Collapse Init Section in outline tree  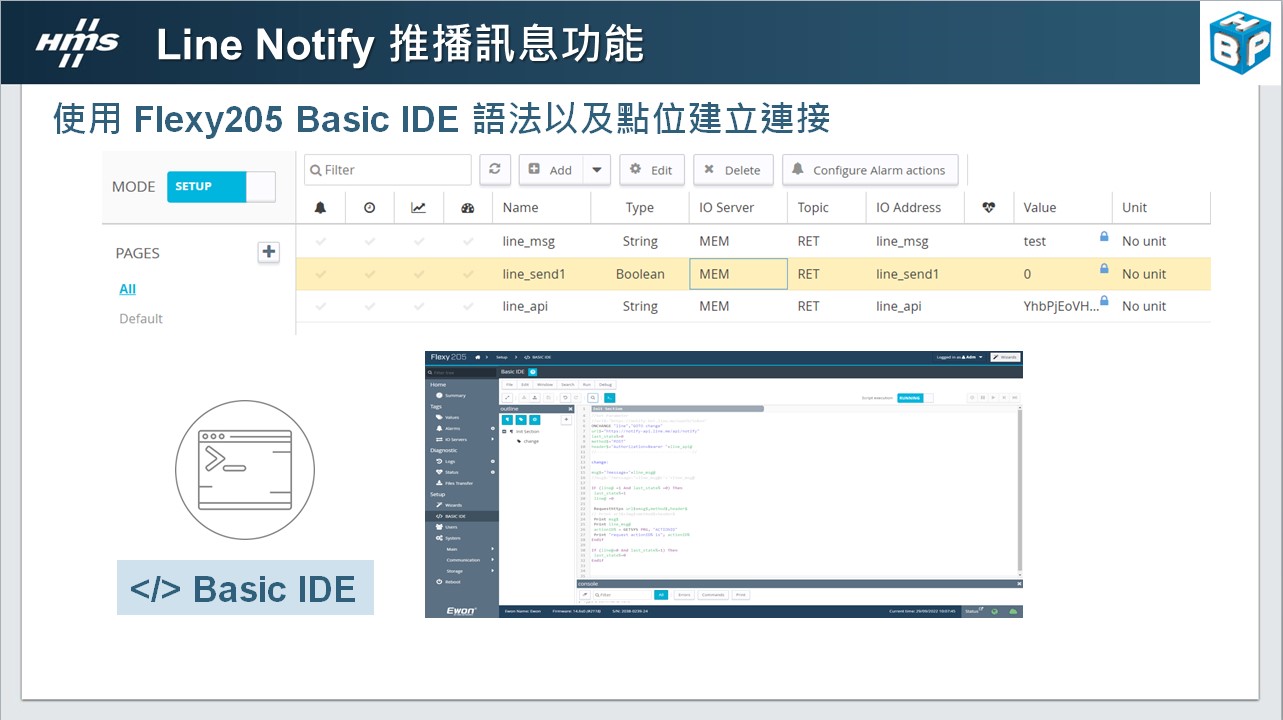[x=504, y=431]
